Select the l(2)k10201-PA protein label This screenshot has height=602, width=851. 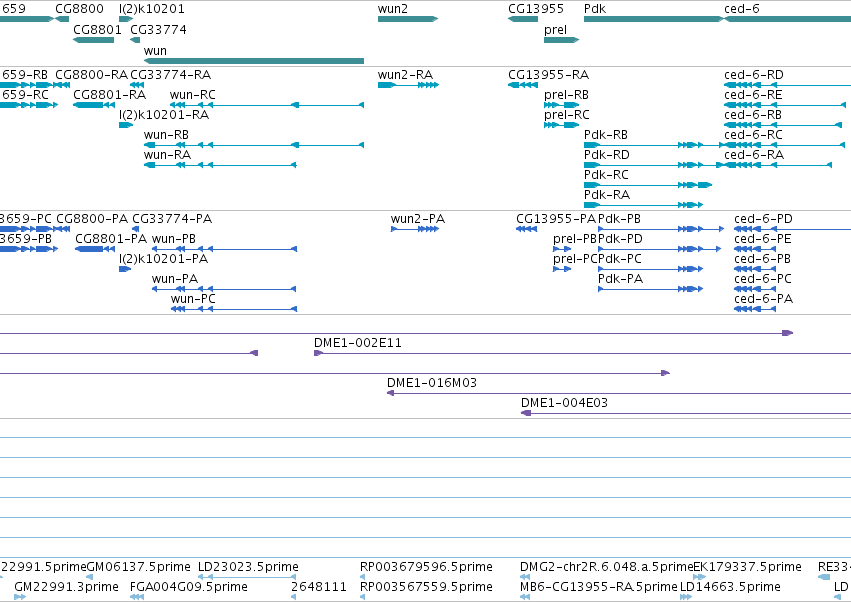(x=163, y=259)
